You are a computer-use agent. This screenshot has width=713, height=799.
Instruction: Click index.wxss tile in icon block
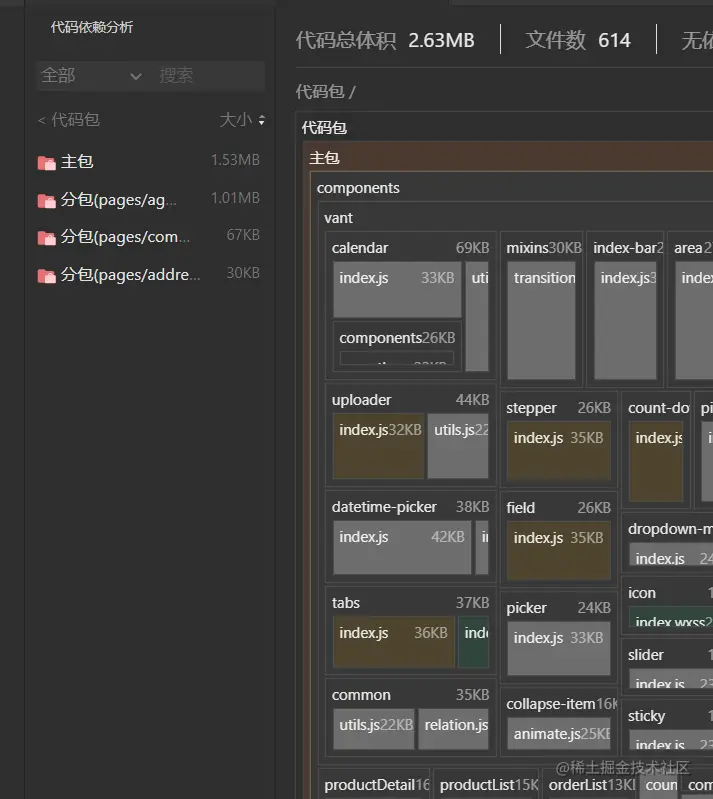[x=671, y=617]
